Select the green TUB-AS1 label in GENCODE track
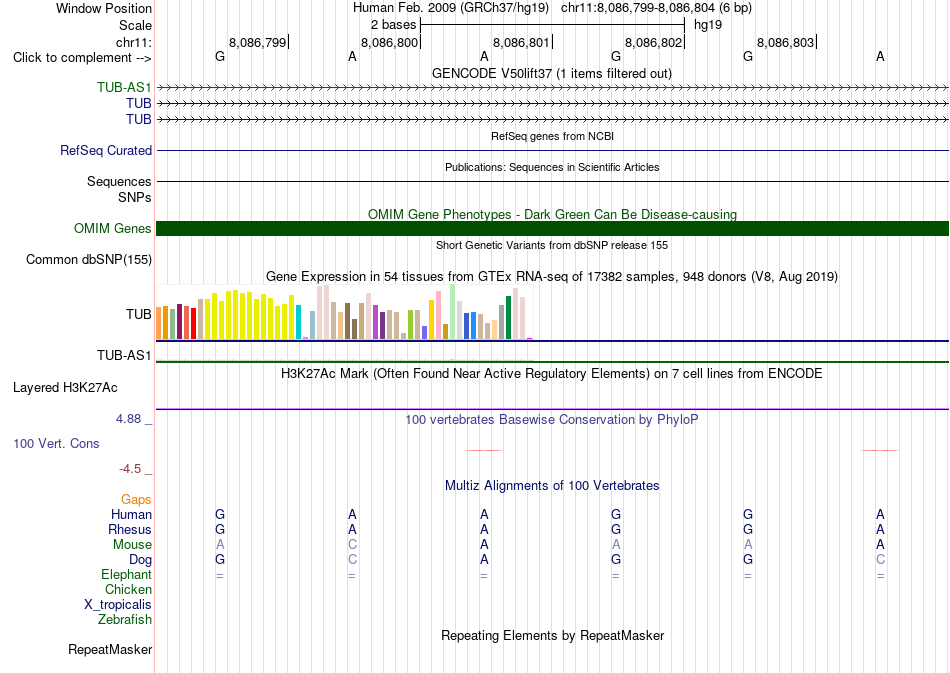The height and width of the screenshot is (673, 950). 124,87
